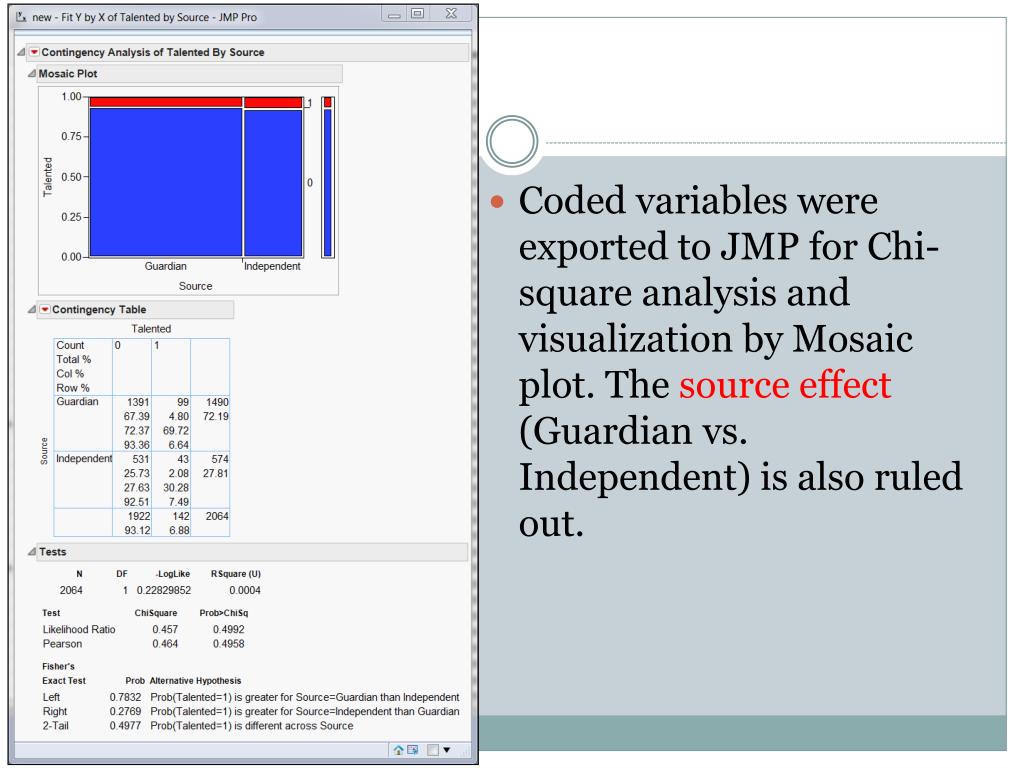Open the status bar dropdown arrow

point(447,750)
